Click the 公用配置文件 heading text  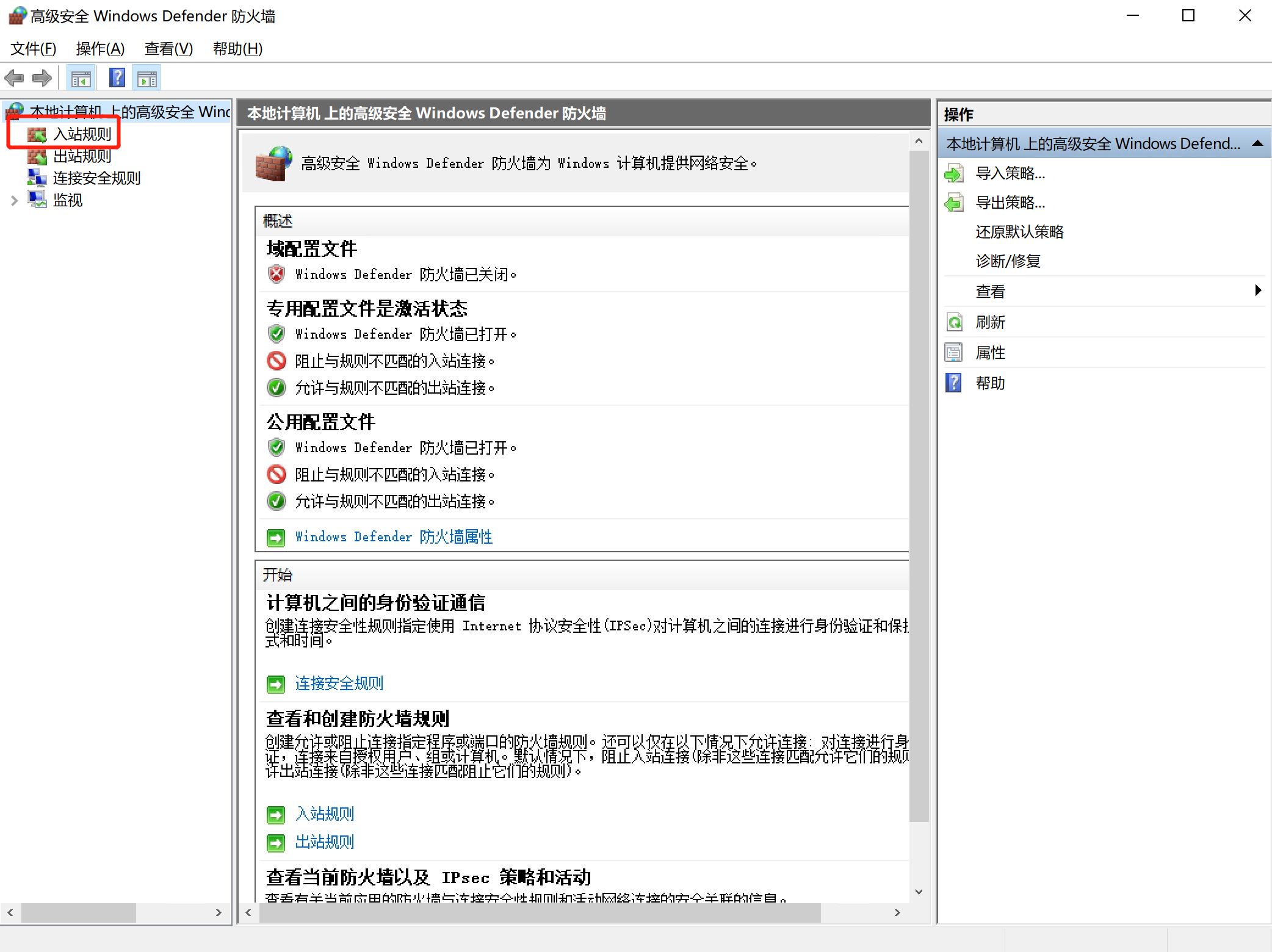321,422
